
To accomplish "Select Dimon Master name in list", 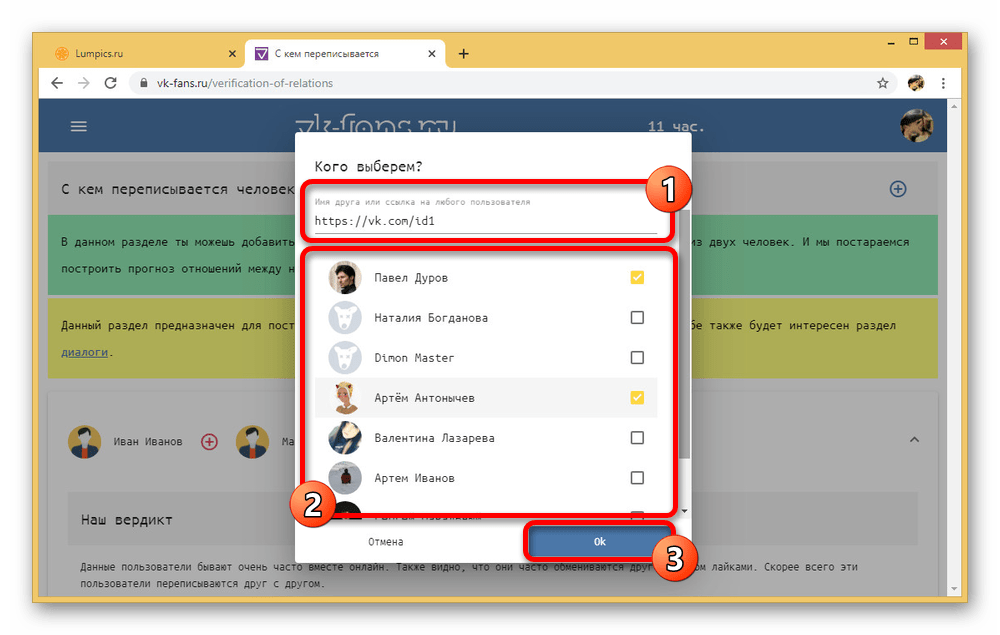I will coord(414,358).
